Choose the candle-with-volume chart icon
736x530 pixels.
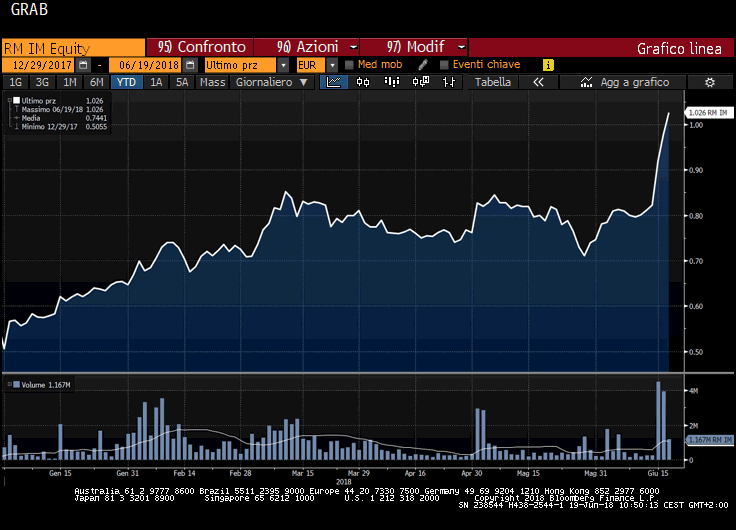(421, 82)
